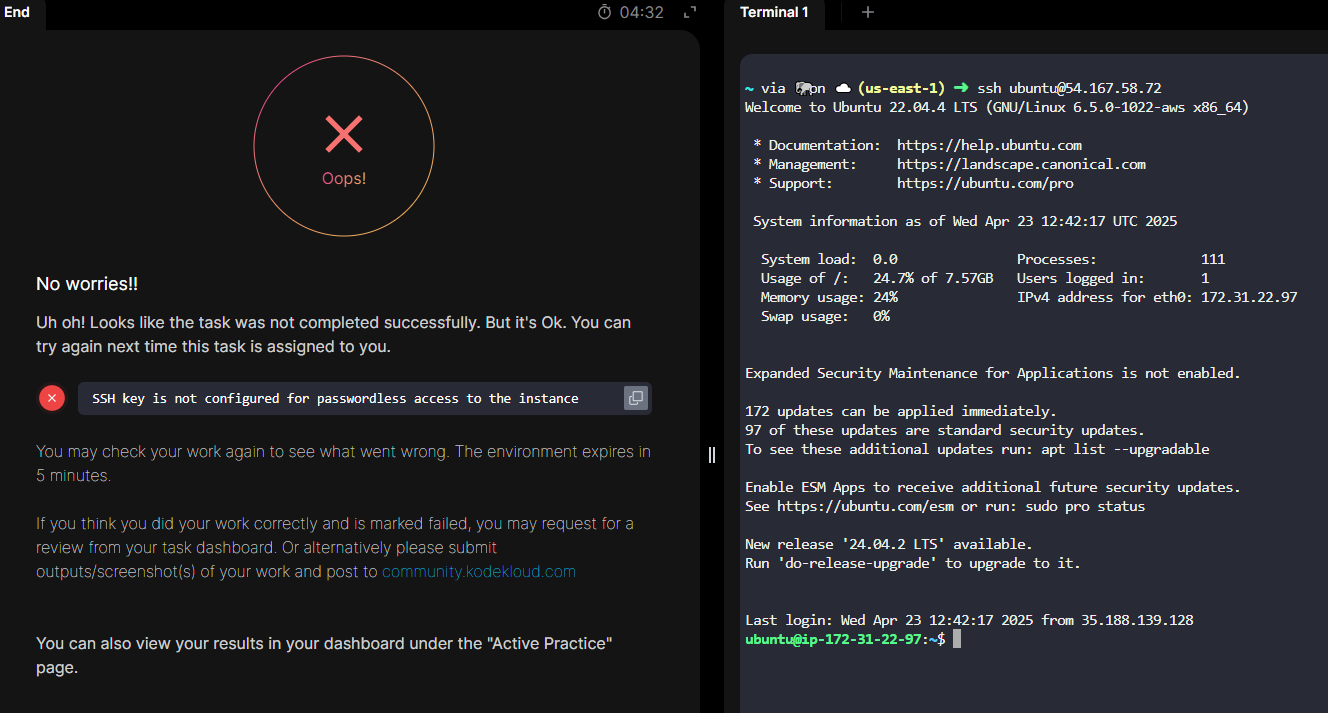Switch to the Terminal 1 tab

(774, 12)
